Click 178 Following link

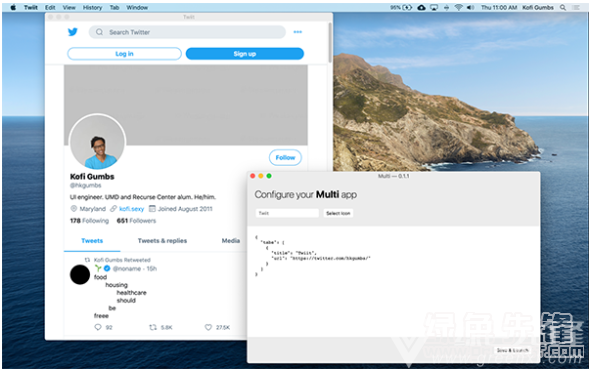[x=89, y=221]
